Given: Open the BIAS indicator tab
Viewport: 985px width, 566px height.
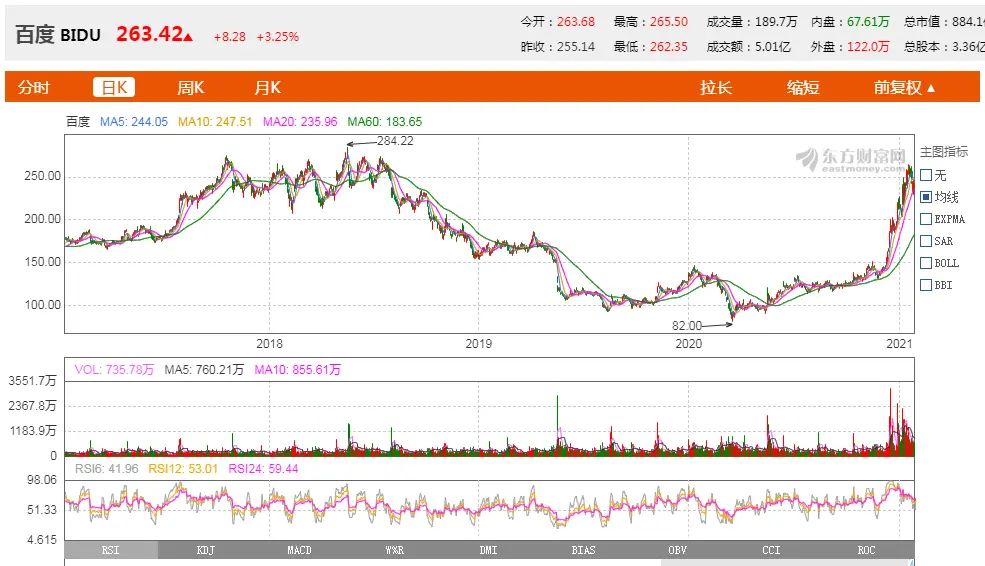Looking at the screenshot, I should [584, 550].
